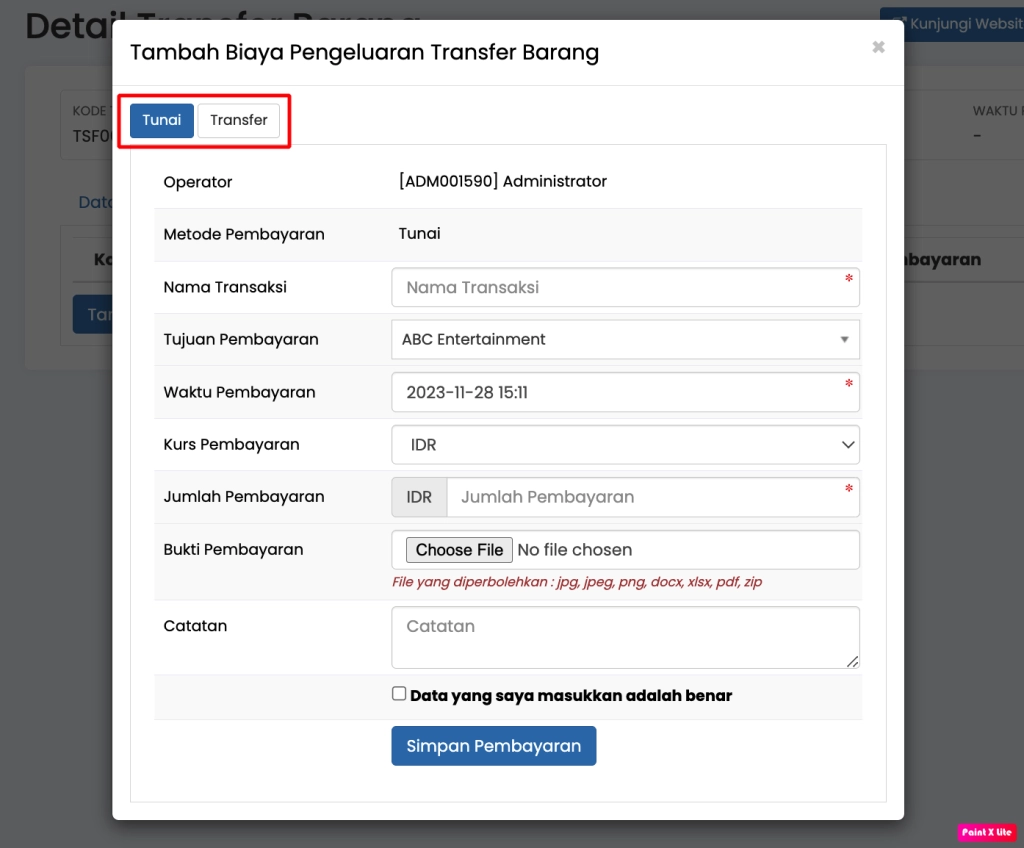This screenshot has height=848, width=1024.
Task: Click the Metode Pembayaran Tunai value
Action: pos(419,234)
